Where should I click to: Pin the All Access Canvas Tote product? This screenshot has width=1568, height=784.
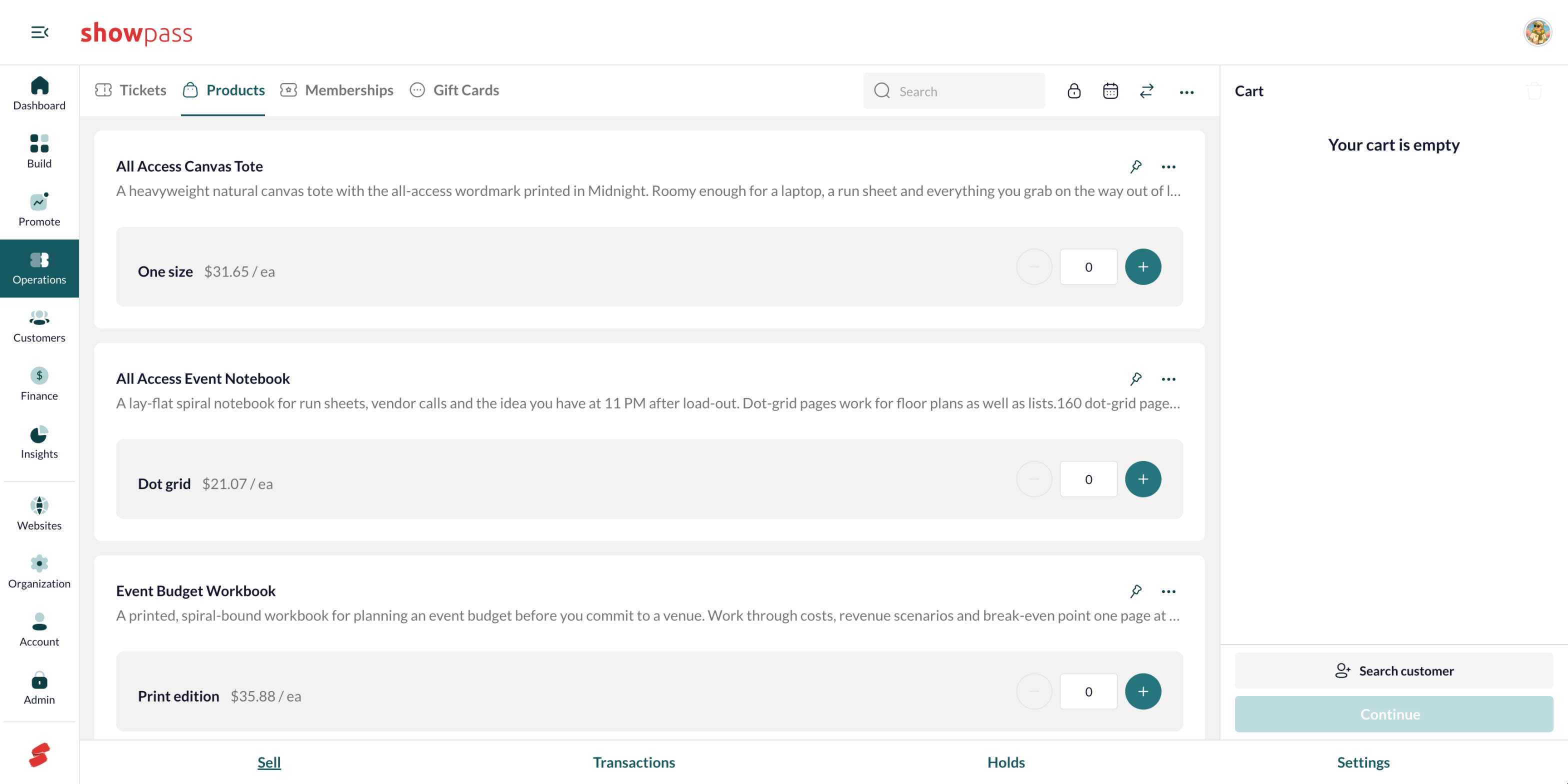coord(1136,166)
